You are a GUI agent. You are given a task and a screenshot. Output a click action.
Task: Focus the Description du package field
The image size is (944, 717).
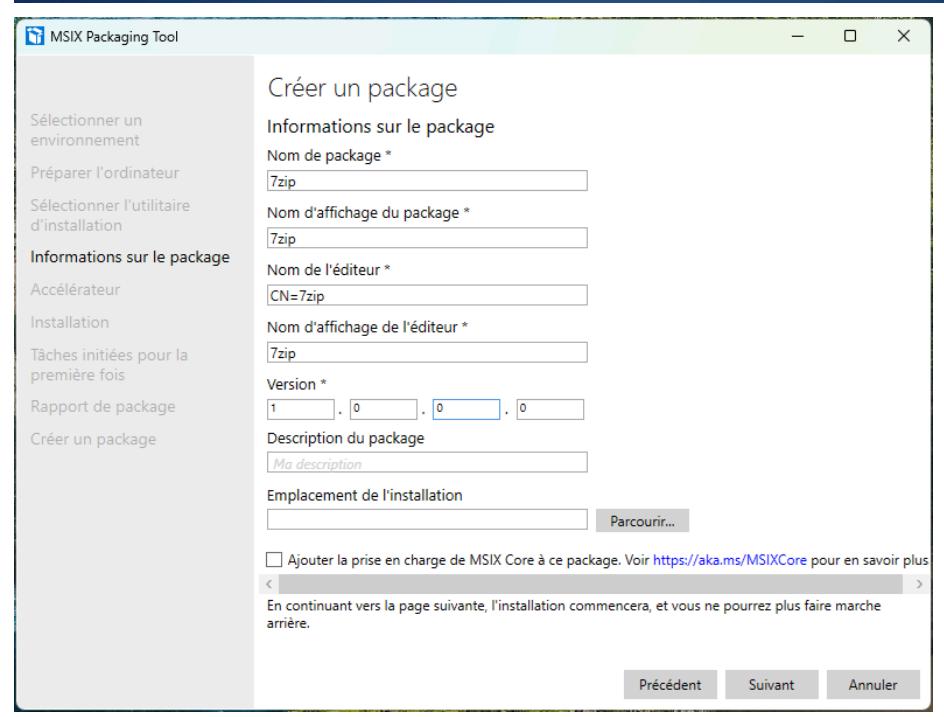(427, 462)
